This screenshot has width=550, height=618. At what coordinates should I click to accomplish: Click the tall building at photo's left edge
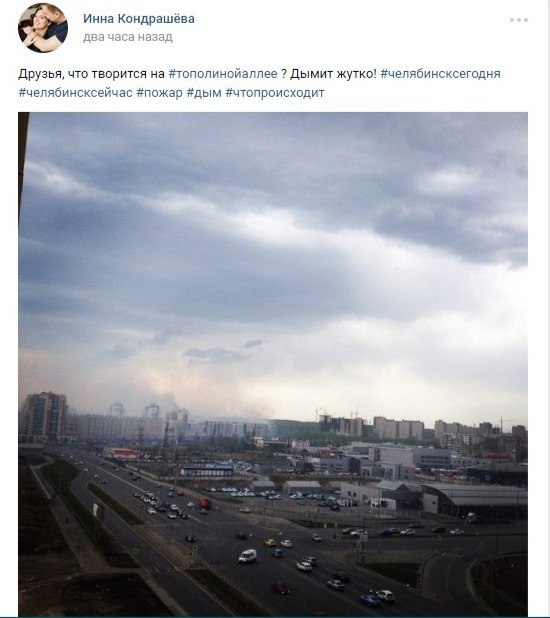[x=43, y=417]
